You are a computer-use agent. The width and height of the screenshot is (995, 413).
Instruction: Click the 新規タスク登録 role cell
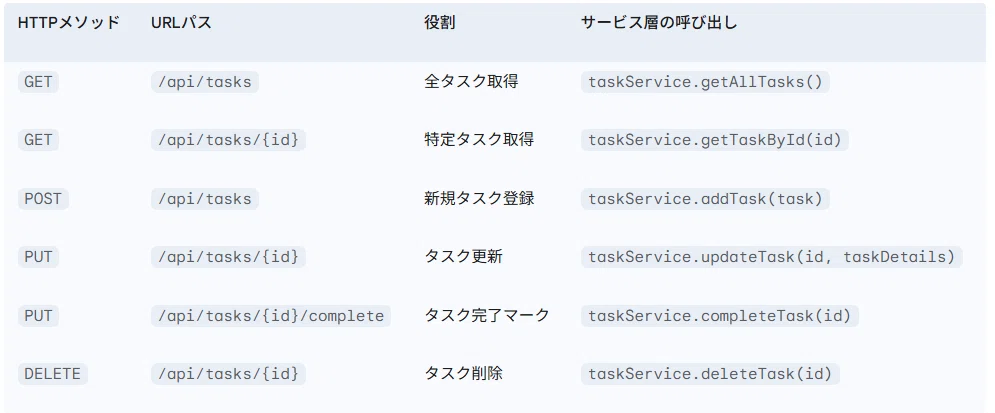point(478,199)
